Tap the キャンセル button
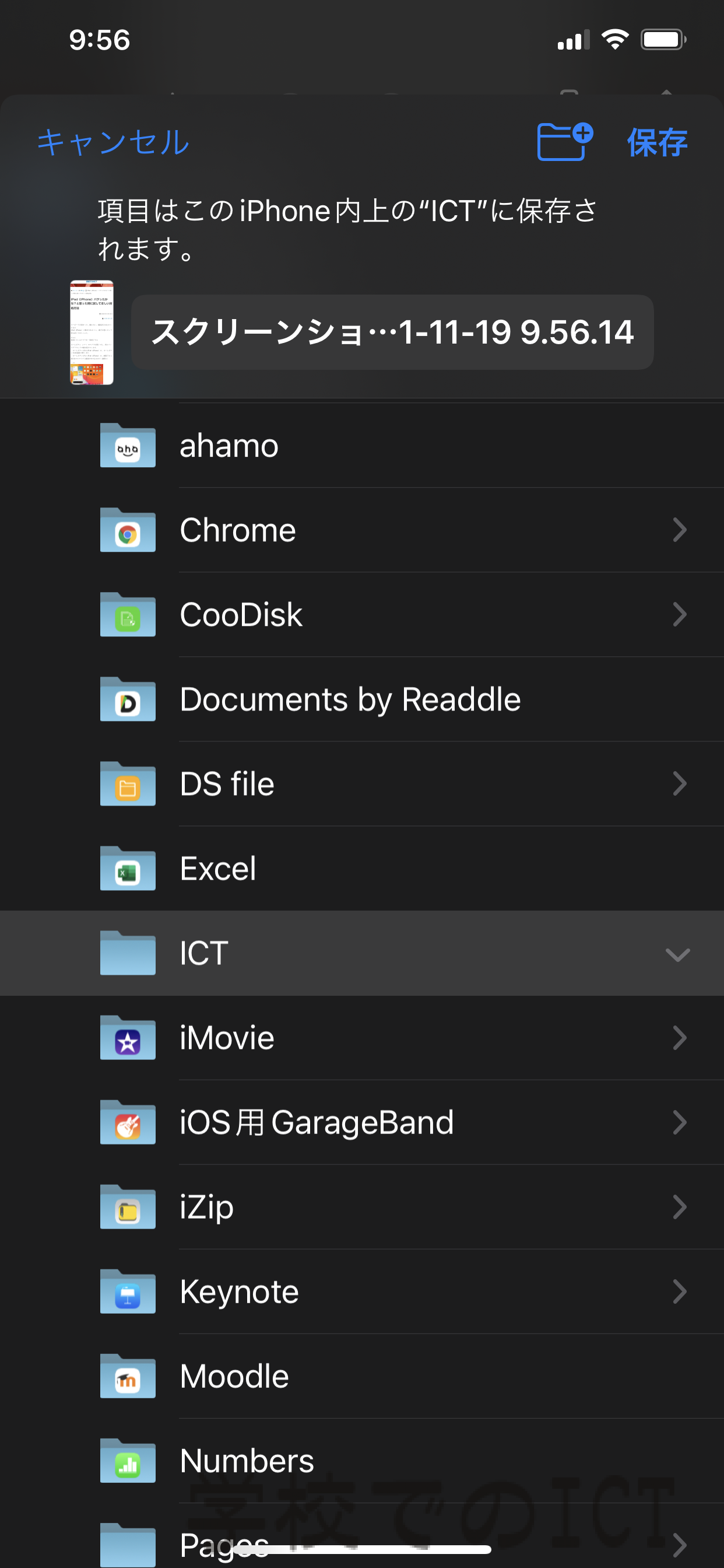Image resolution: width=724 pixels, height=1568 pixels. (x=113, y=142)
